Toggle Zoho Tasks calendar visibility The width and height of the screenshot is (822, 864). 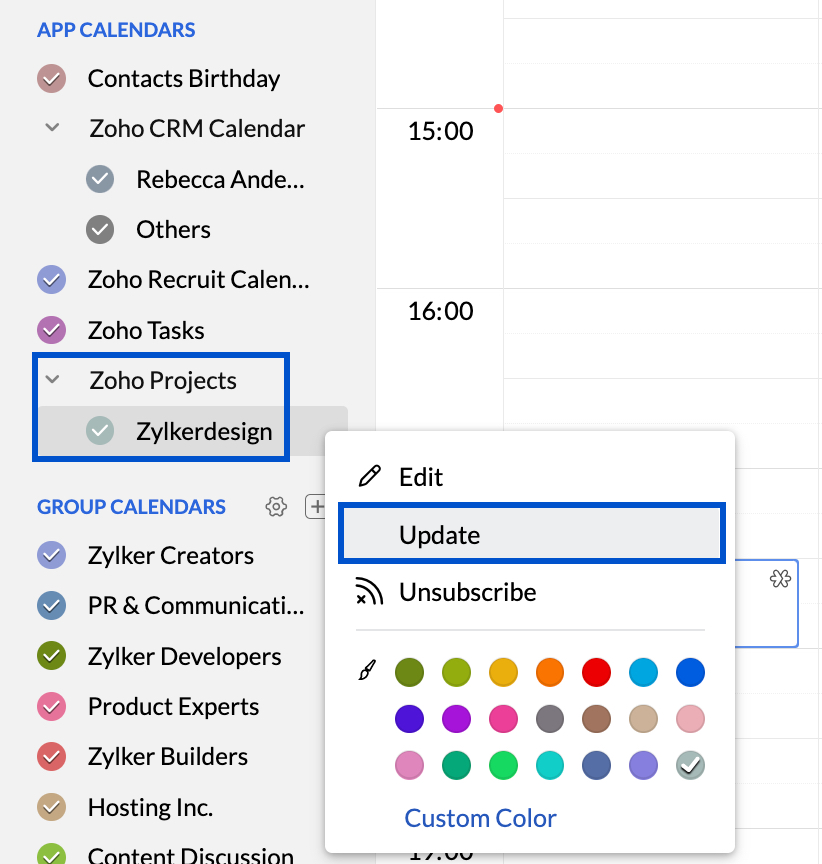coord(51,330)
